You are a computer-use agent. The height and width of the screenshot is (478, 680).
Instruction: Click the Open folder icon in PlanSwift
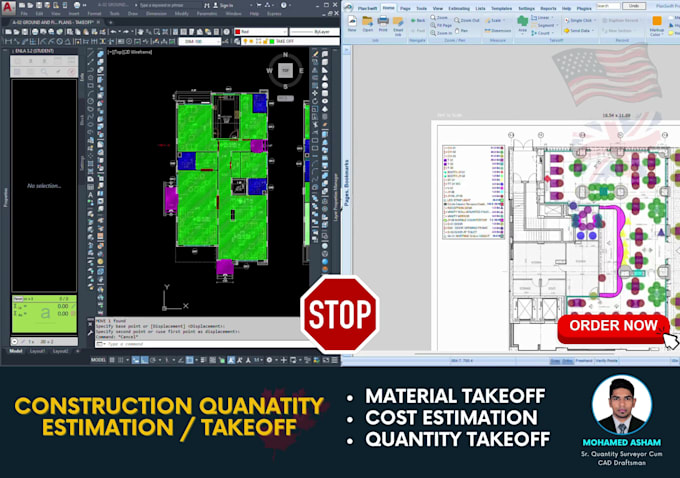(367, 23)
